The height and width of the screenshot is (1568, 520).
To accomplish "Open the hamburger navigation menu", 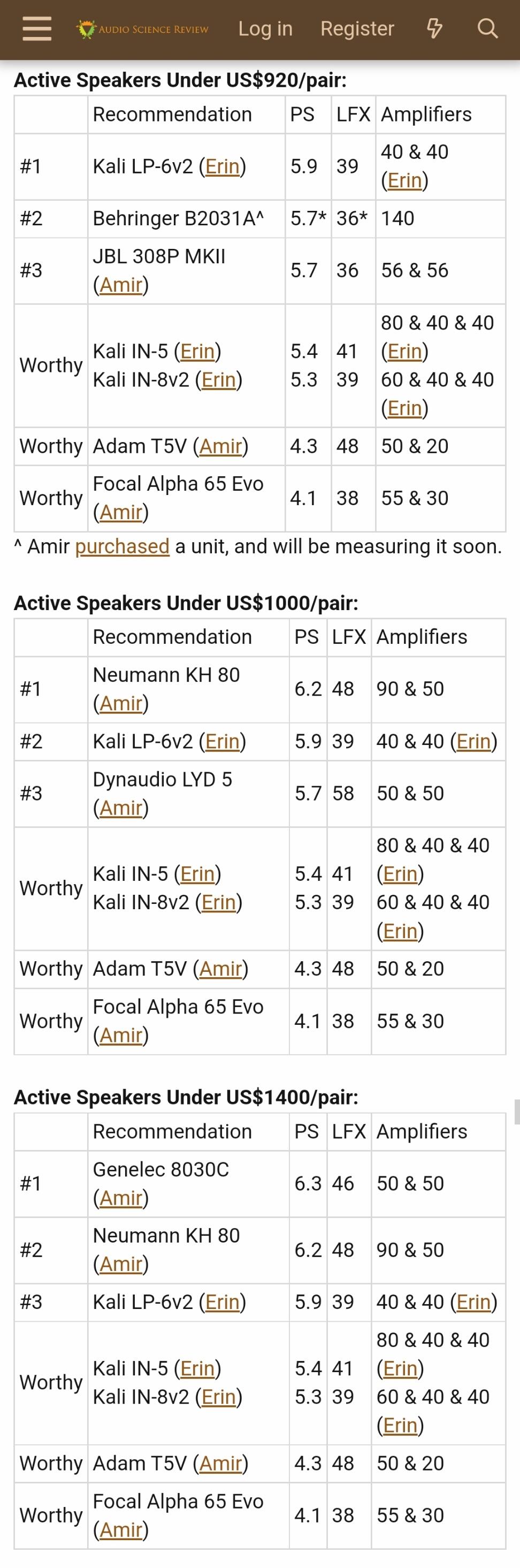I will [x=36, y=28].
